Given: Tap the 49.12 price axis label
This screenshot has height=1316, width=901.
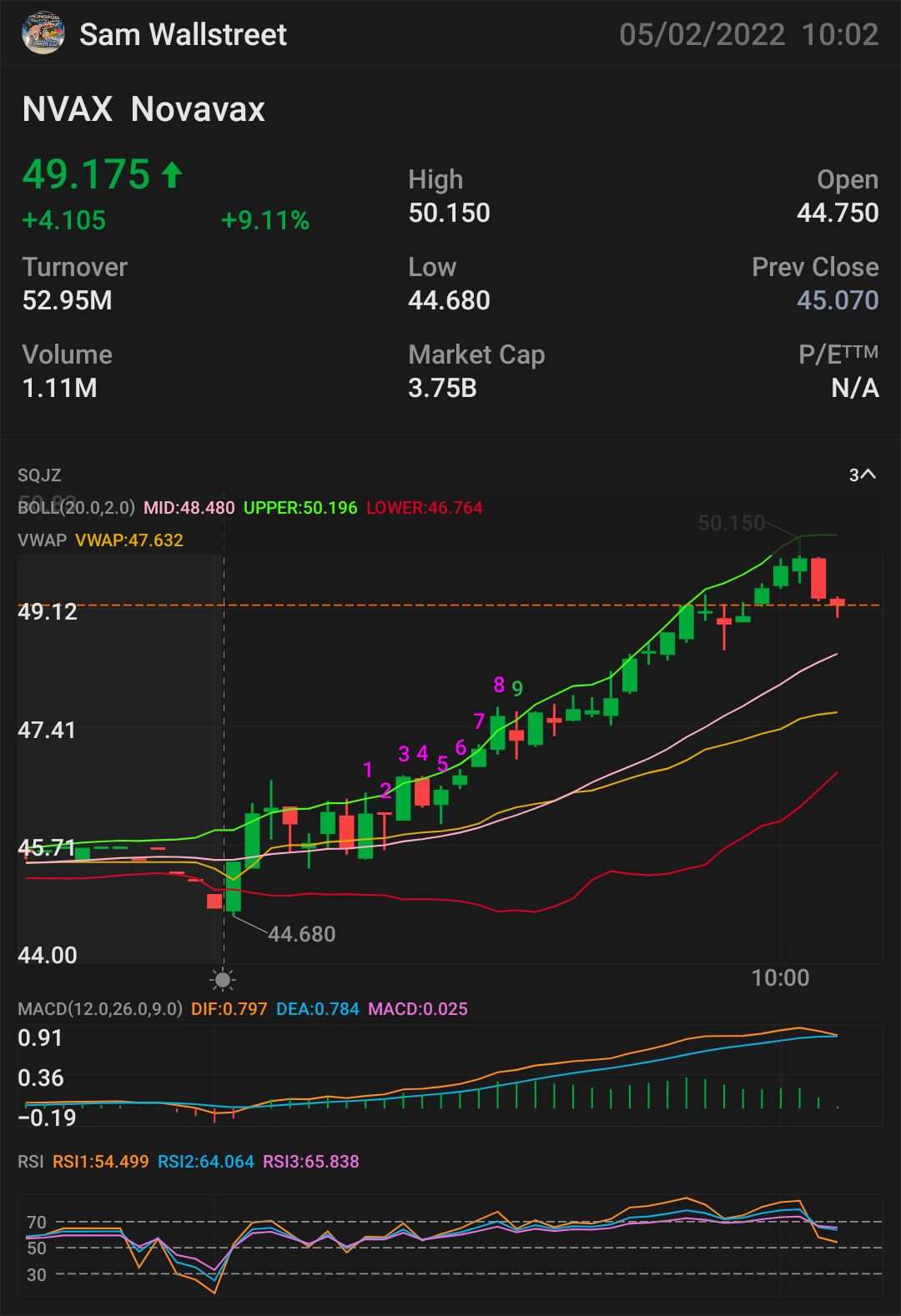Looking at the screenshot, I should [x=48, y=611].
